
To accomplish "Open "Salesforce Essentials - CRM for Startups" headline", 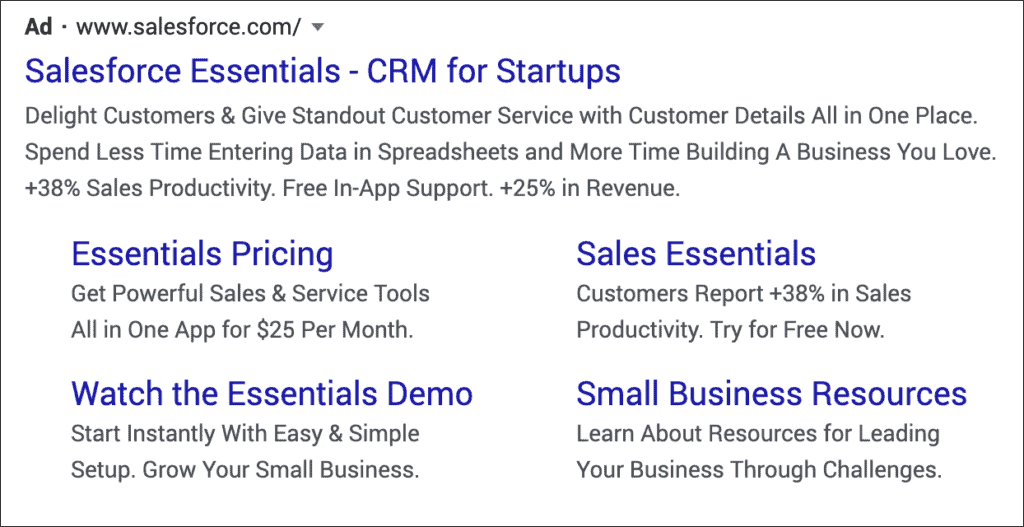I will 322,71.
